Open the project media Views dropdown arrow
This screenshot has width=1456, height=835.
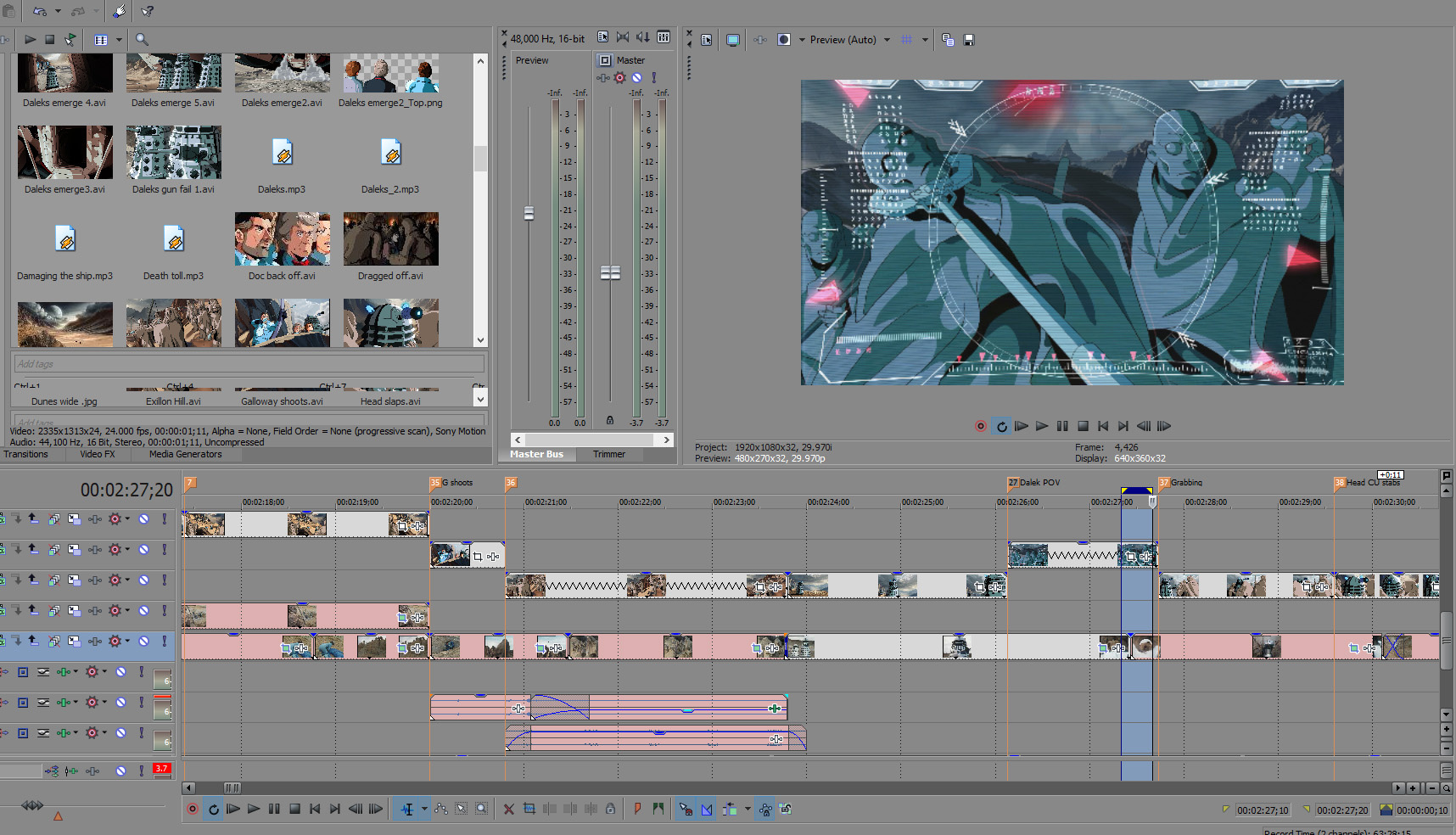[119, 40]
